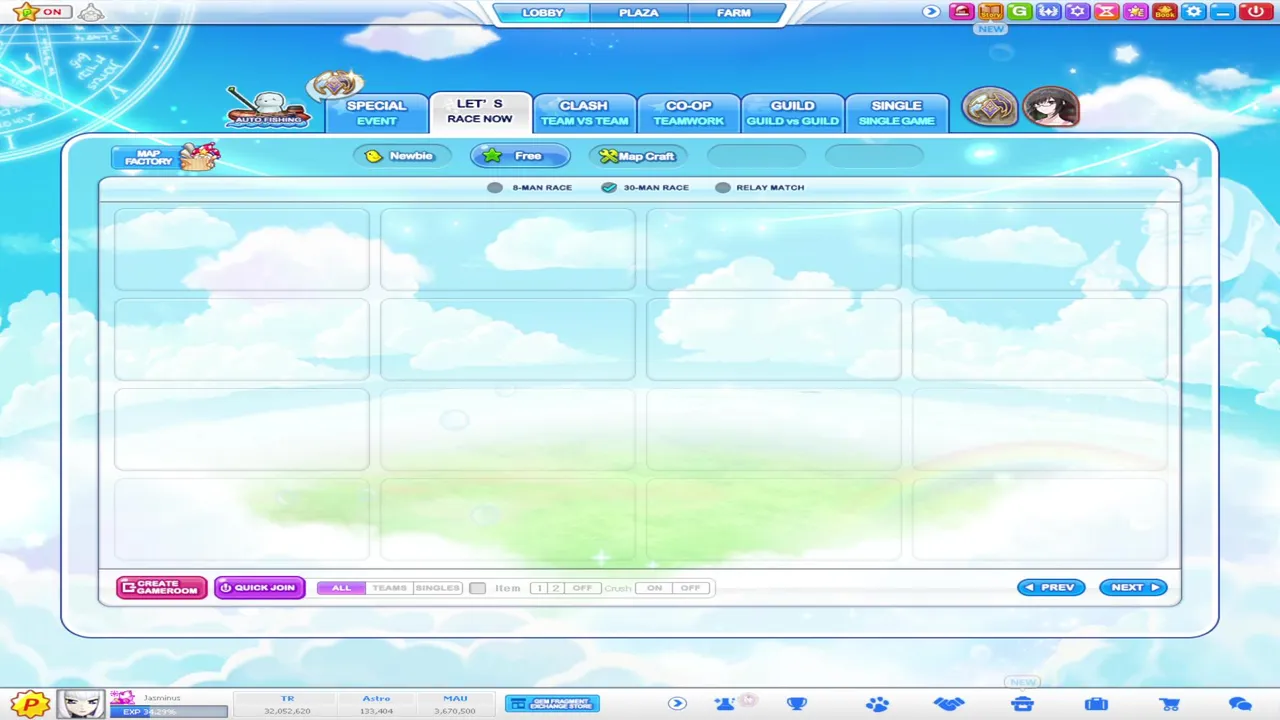The image size is (1280, 720).
Task: Click the purple hexagram star icon
Action: (1077, 12)
